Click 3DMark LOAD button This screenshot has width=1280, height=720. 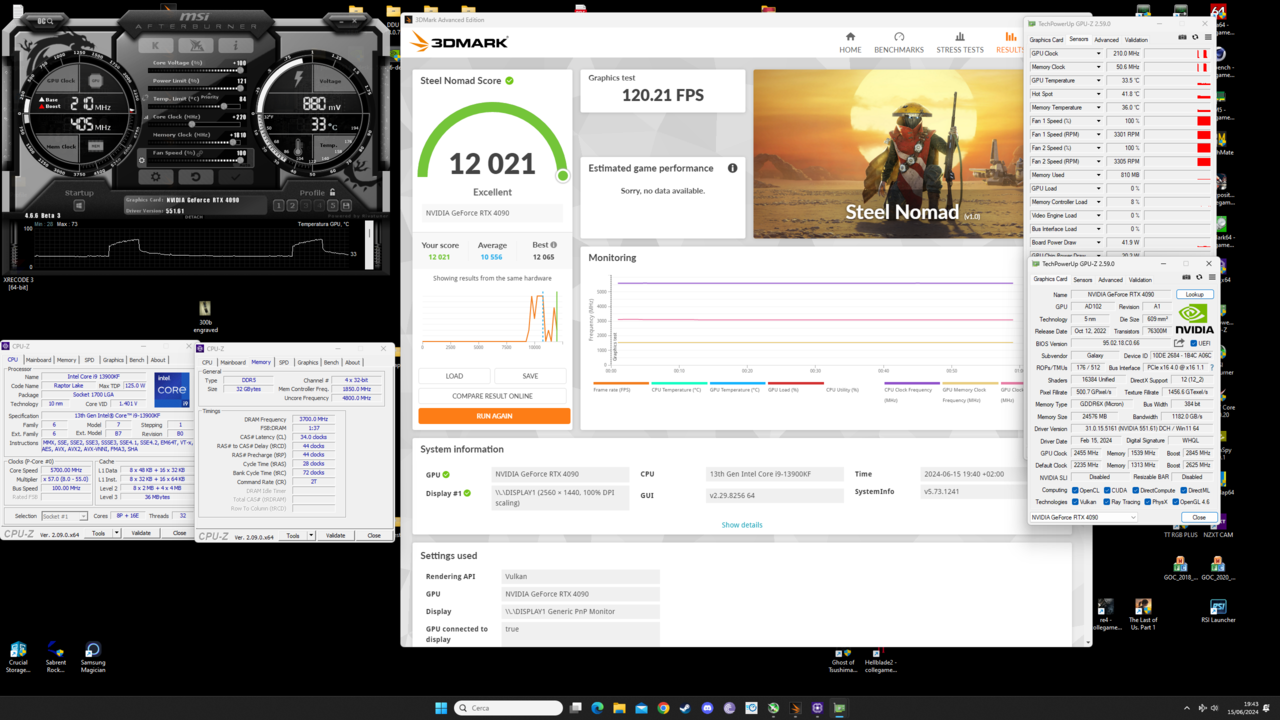(x=454, y=376)
